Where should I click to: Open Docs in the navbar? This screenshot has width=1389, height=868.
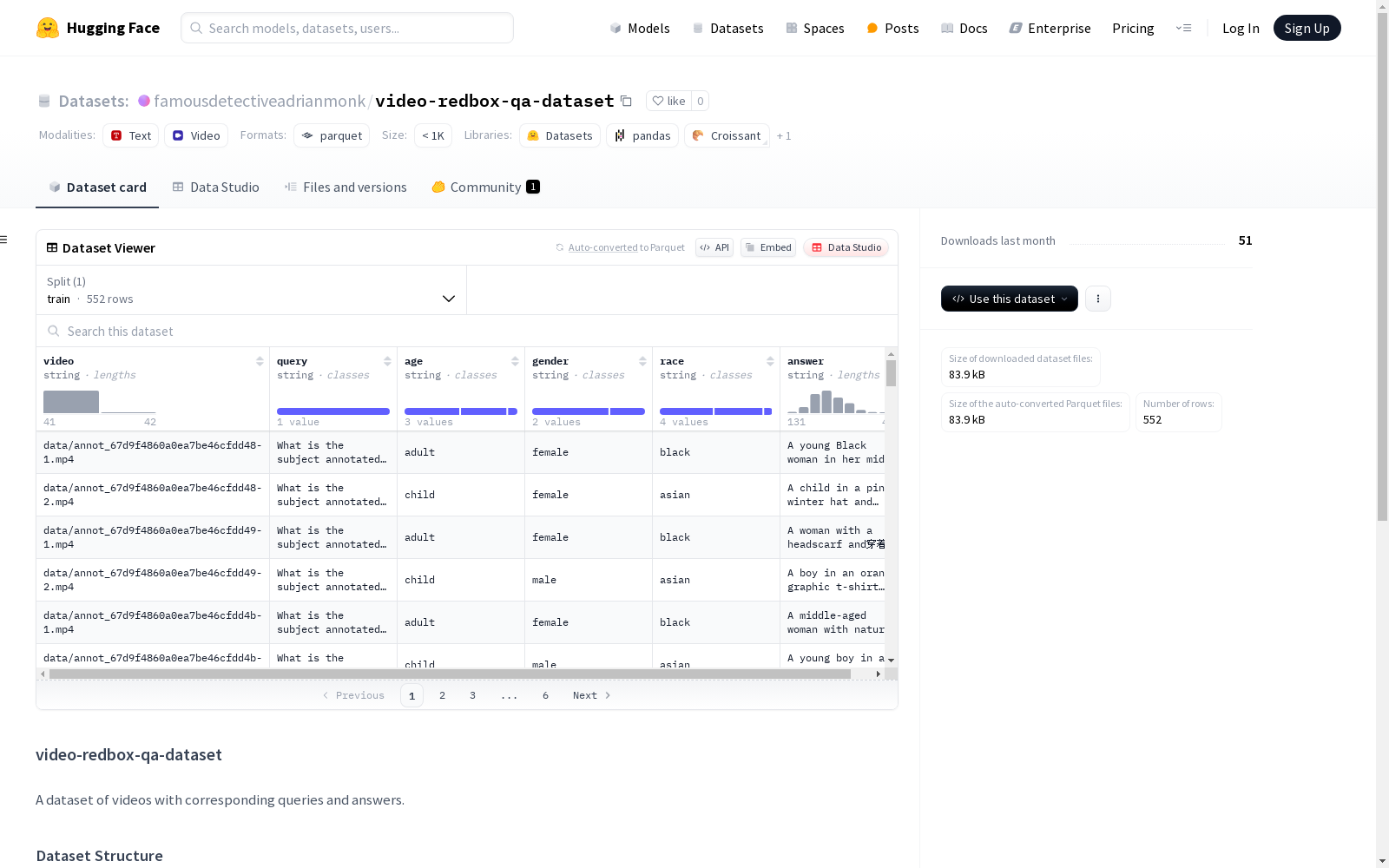point(964,28)
